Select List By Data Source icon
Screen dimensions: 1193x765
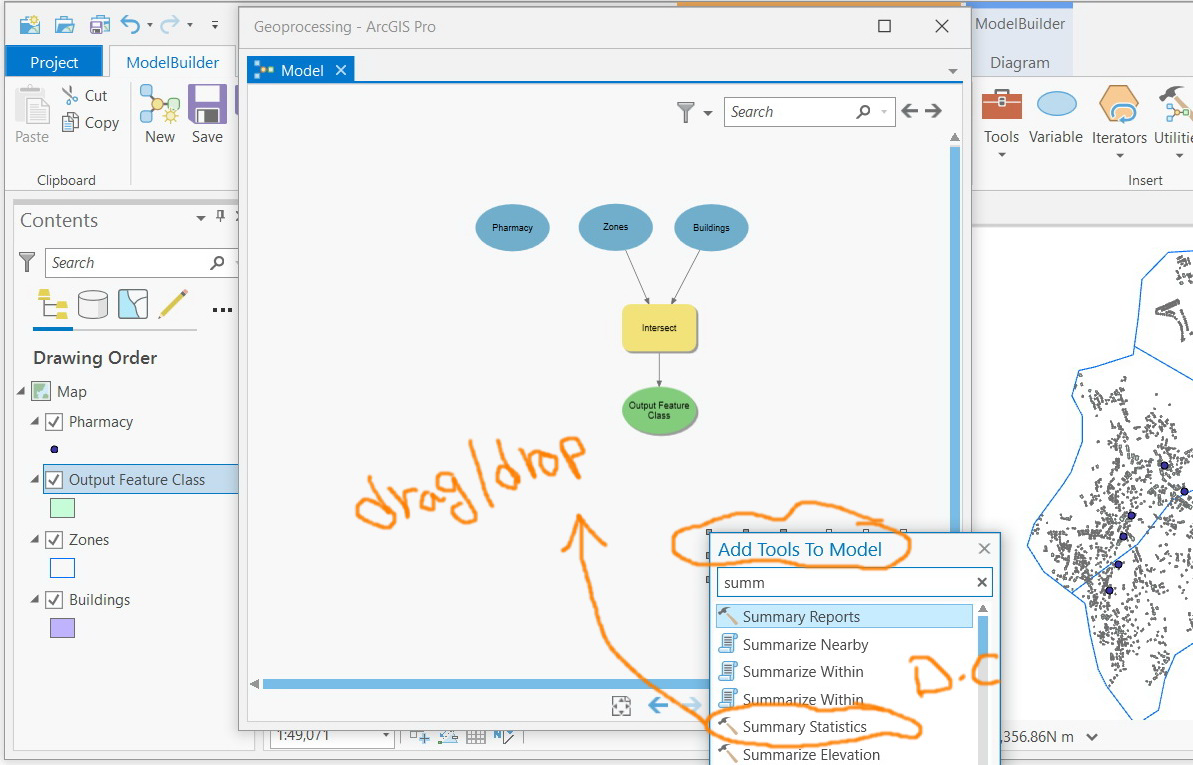[x=93, y=304]
